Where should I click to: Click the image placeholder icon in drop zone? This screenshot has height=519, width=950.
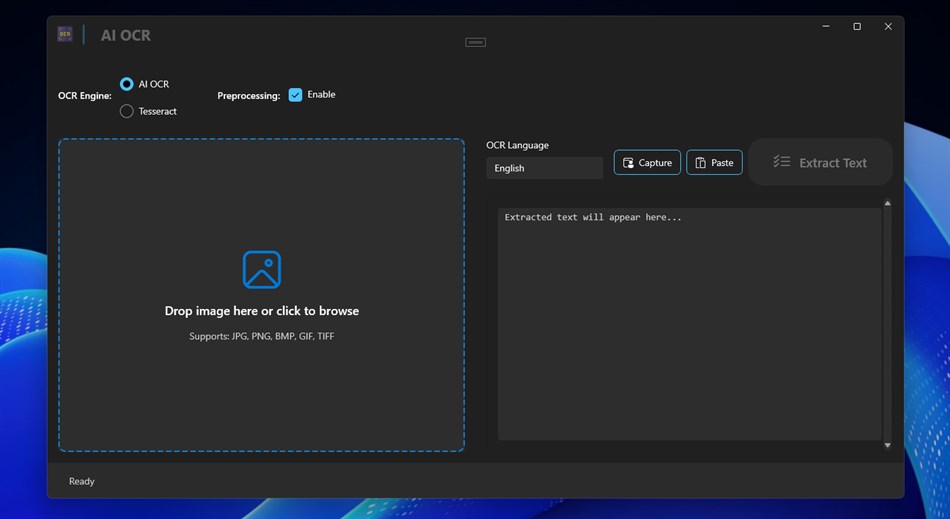262,269
